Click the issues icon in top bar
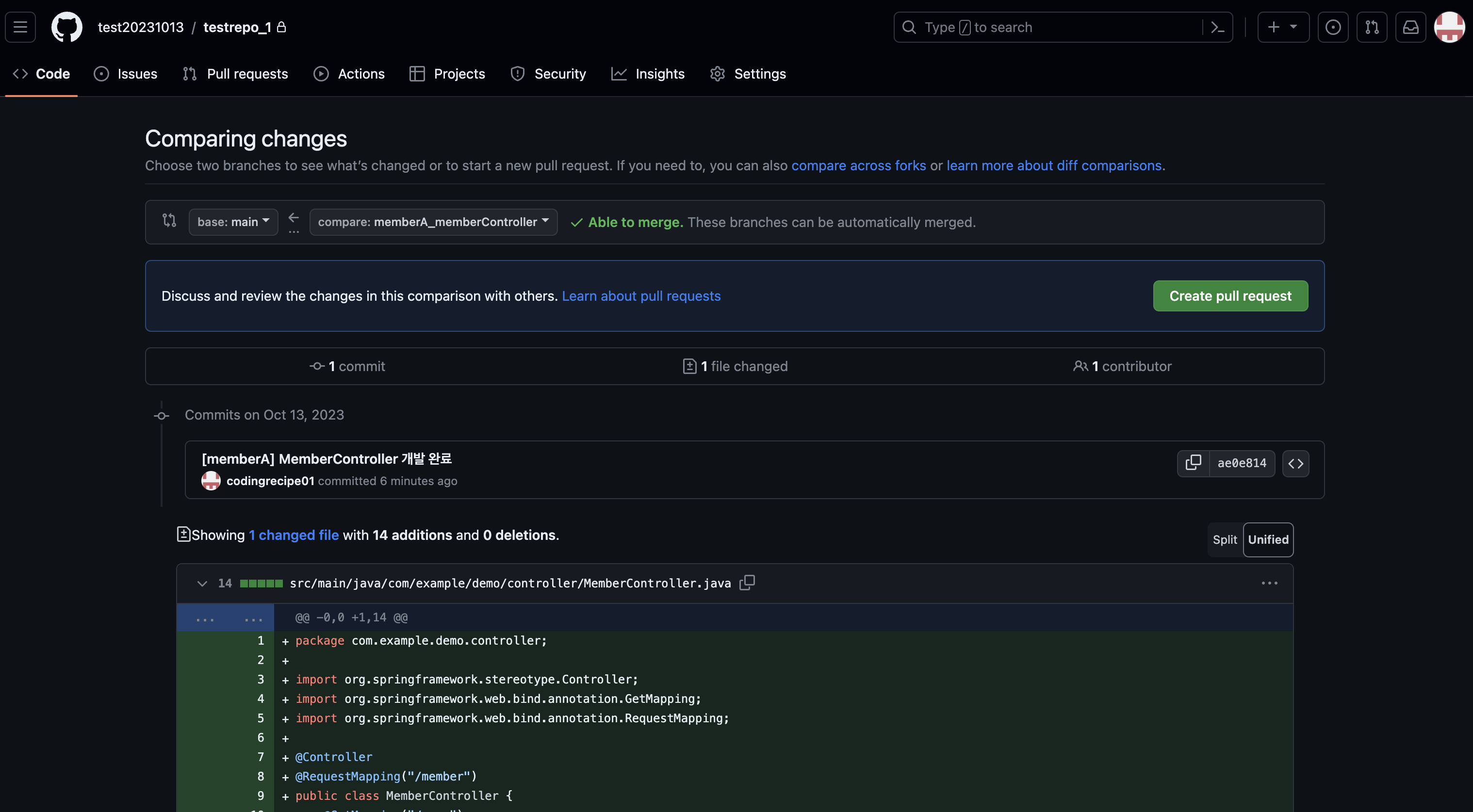 (x=1332, y=27)
